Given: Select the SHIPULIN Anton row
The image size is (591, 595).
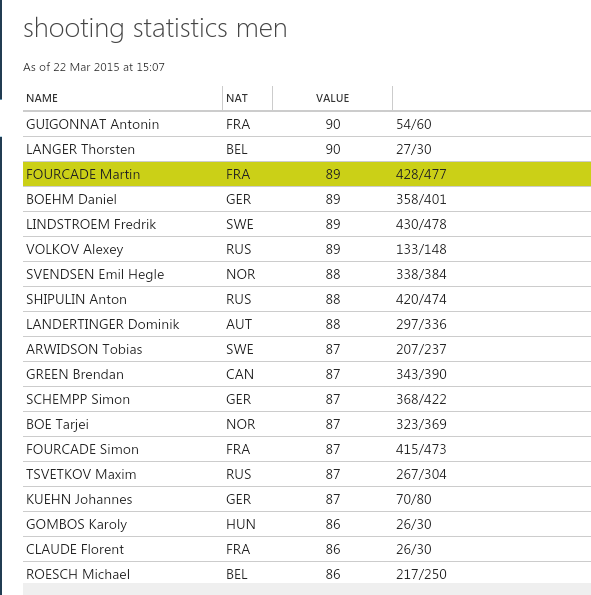Looking at the screenshot, I should 307,299.
